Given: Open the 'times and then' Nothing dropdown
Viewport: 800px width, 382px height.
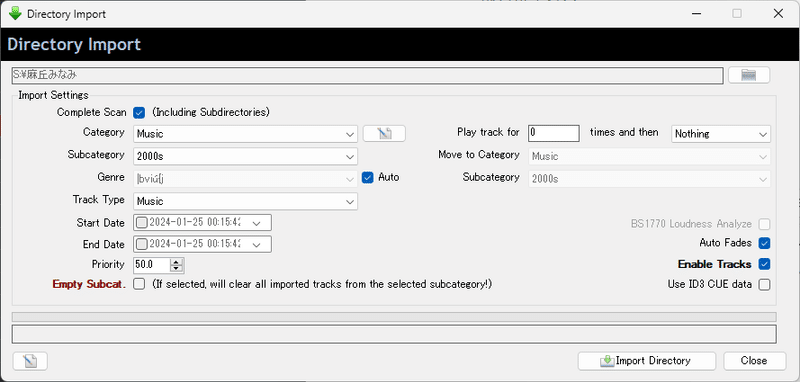Looking at the screenshot, I should [x=721, y=134].
